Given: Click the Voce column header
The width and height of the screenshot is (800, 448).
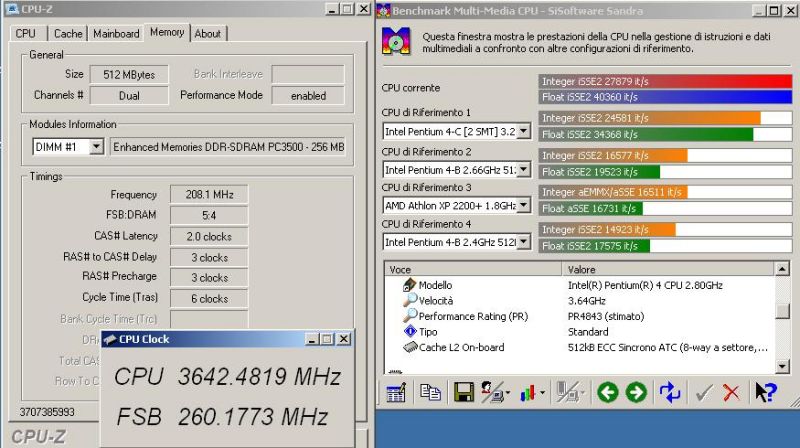Looking at the screenshot, I should click(472, 269).
